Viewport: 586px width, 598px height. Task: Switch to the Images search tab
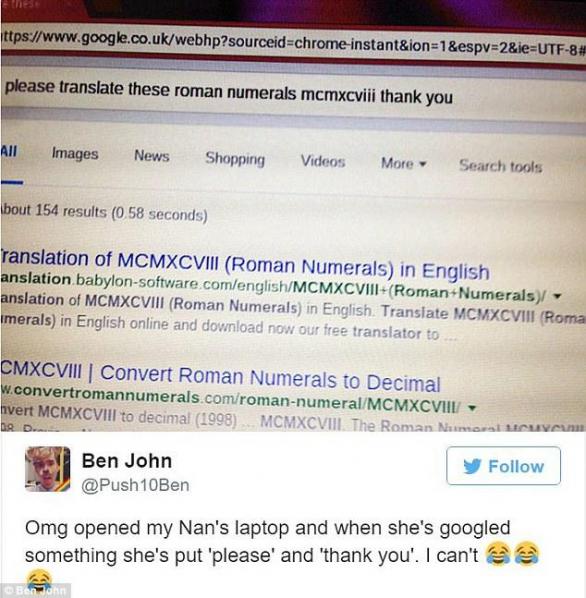point(75,154)
